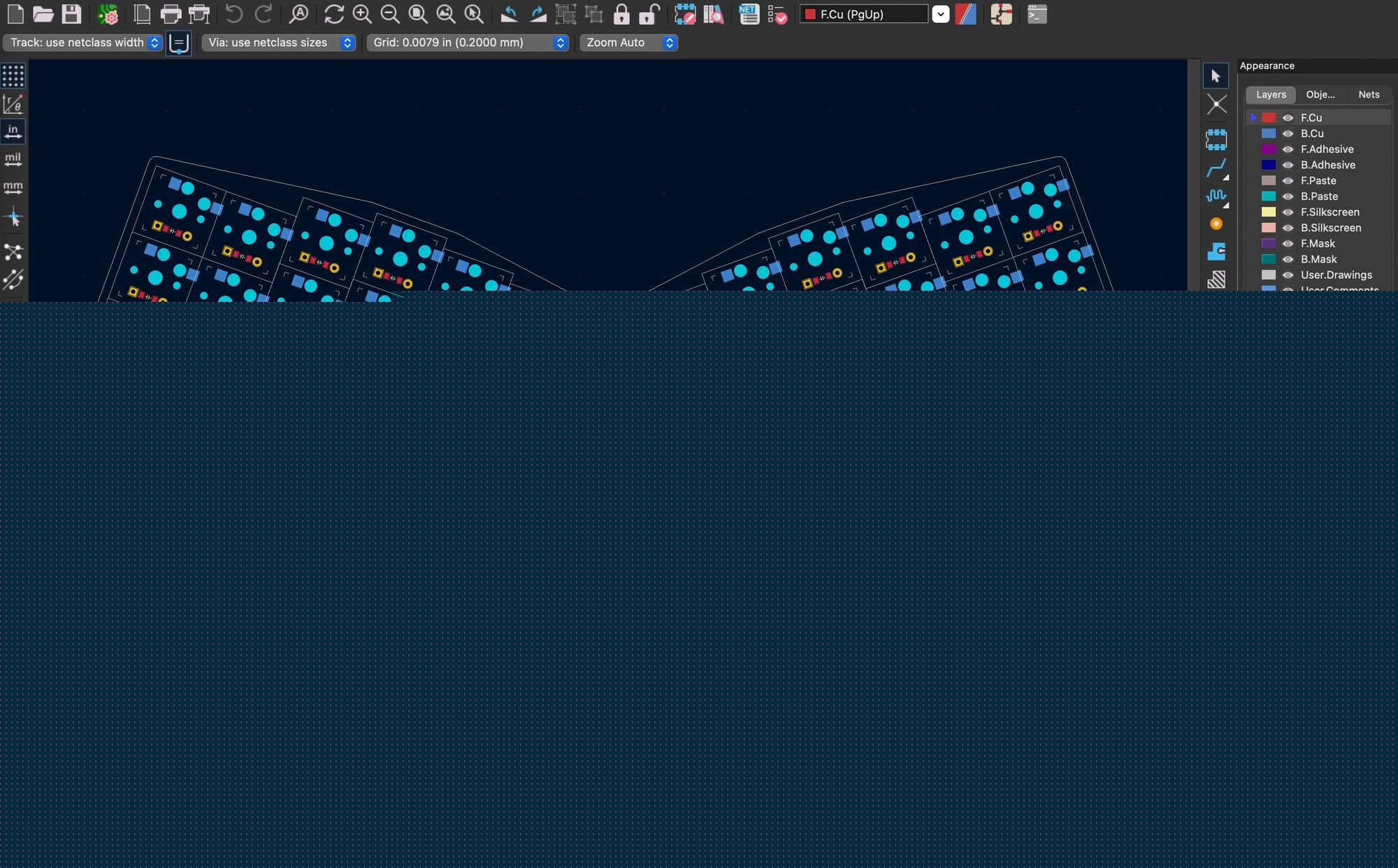Open Find text tool

[x=298, y=14]
